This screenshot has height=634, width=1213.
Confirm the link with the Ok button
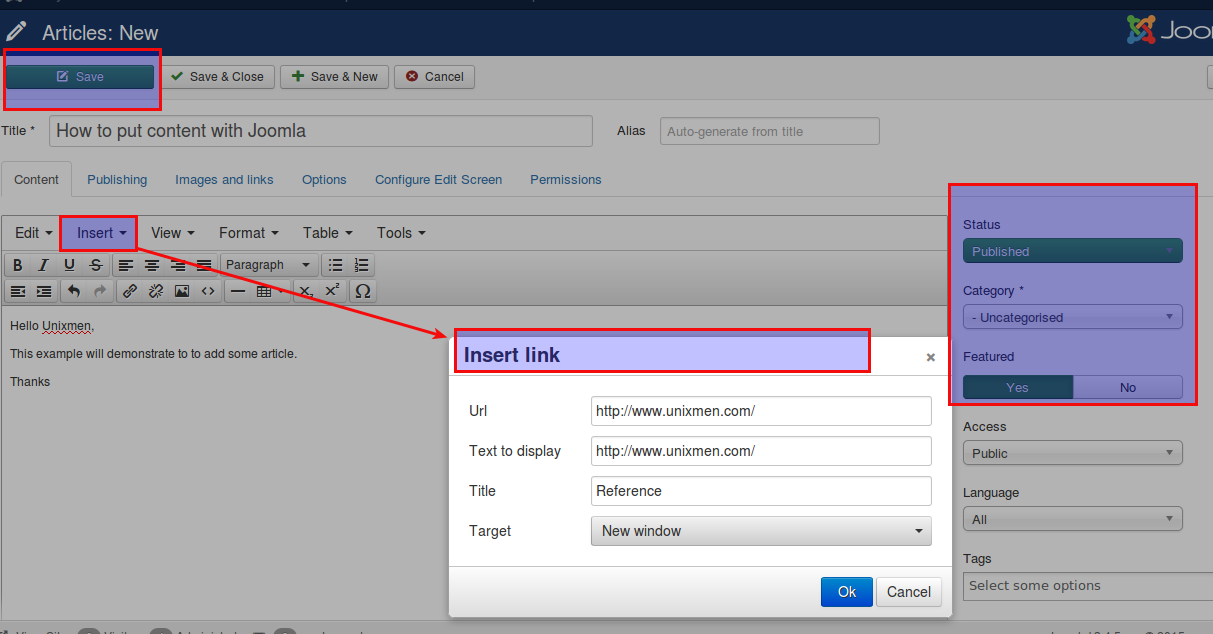[x=847, y=592]
